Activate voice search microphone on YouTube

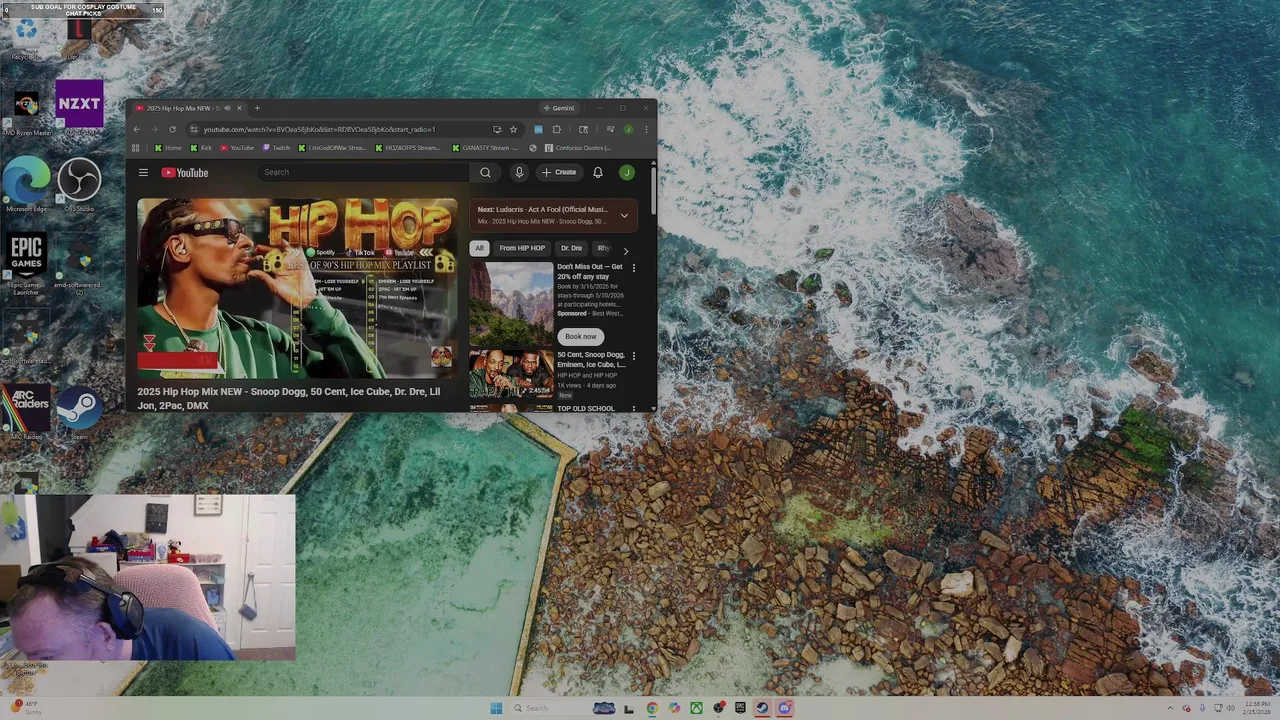click(519, 172)
